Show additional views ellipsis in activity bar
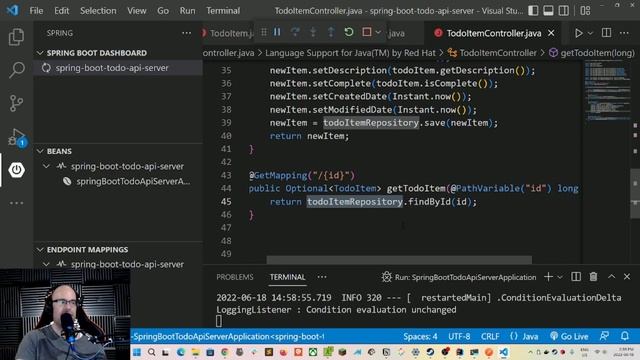The image size is (640, 360). [16, 203]
